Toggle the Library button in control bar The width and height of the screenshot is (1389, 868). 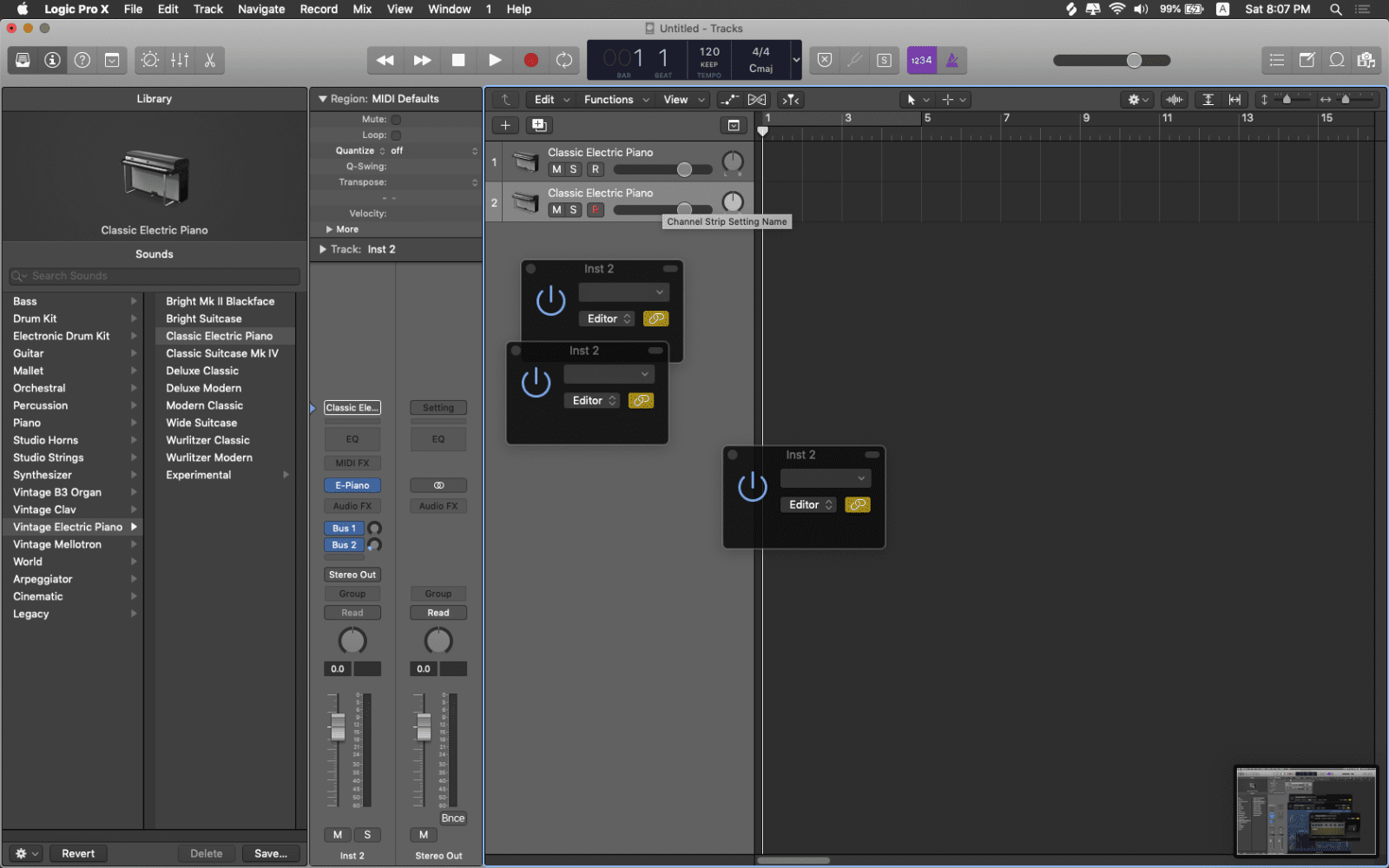pyautogui.click(x=23, y=60)
